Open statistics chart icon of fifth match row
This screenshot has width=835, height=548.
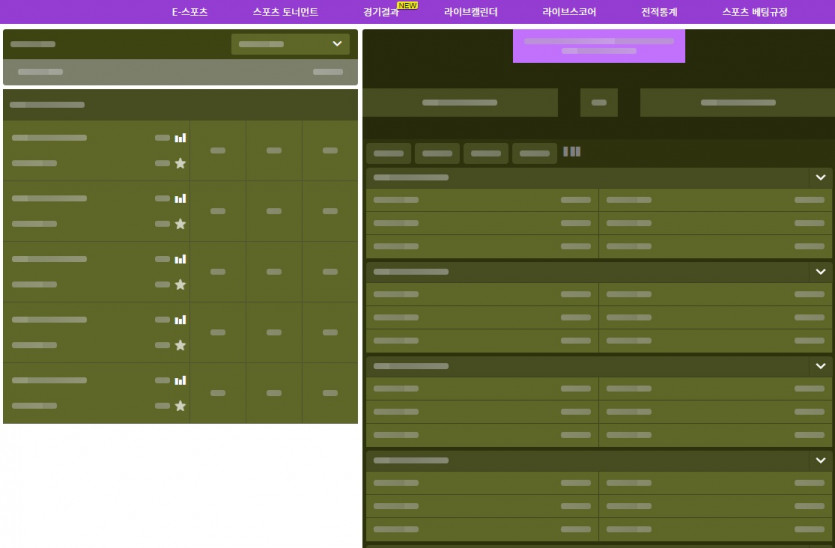click(x=181, y=380)
